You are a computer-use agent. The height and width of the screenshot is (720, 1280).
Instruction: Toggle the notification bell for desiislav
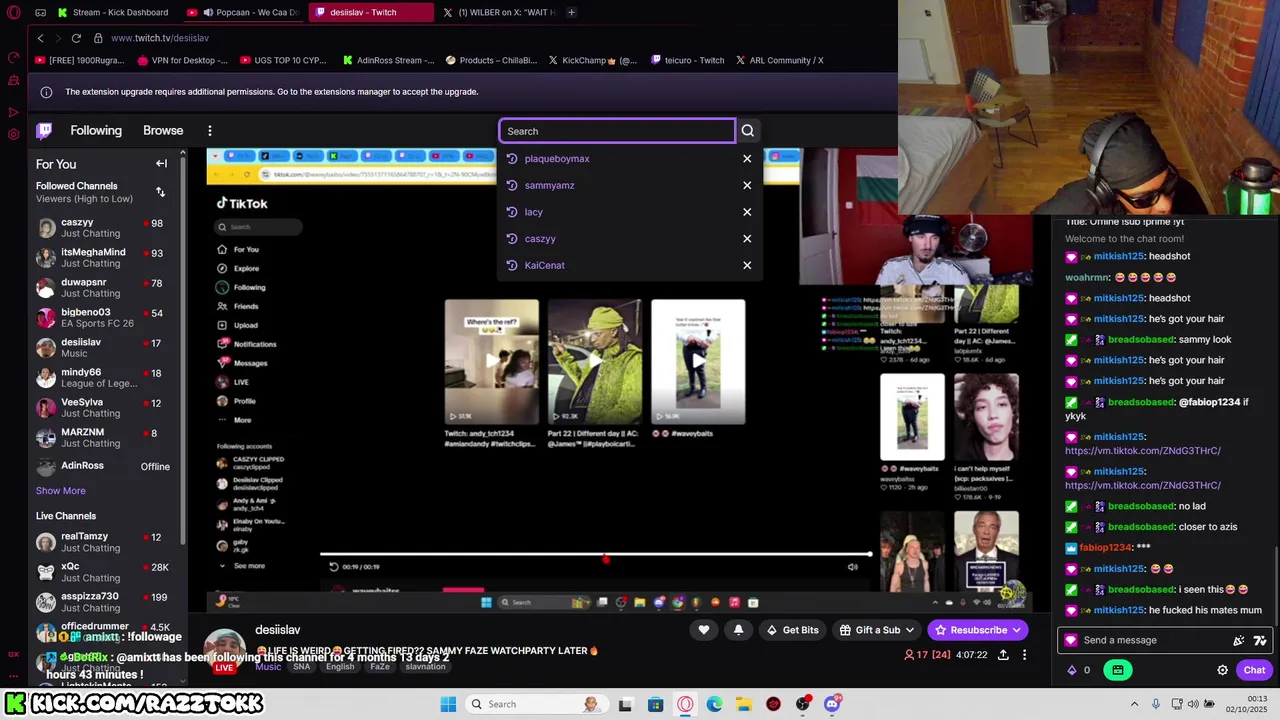tap(738, 630)
